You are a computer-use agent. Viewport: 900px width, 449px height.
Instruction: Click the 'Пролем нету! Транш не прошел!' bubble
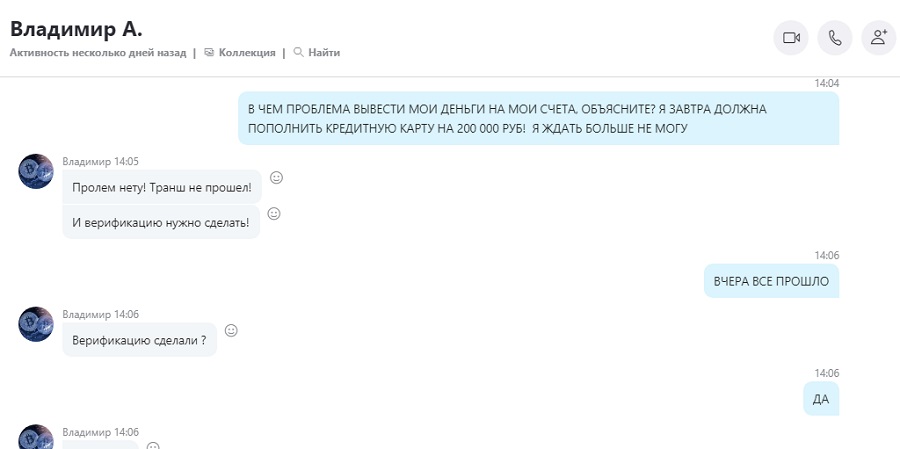[x=162, y=187]
